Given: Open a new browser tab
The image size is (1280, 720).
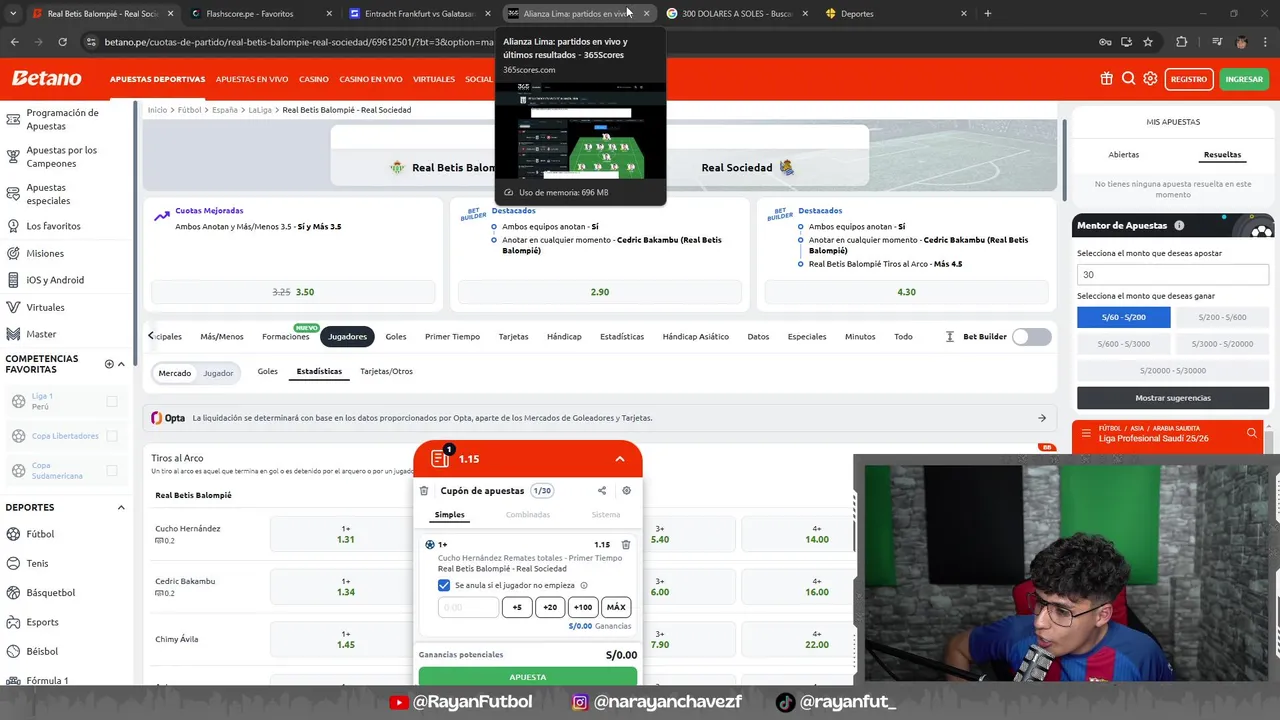Looking at the screenshot, I should click(988, 13).
